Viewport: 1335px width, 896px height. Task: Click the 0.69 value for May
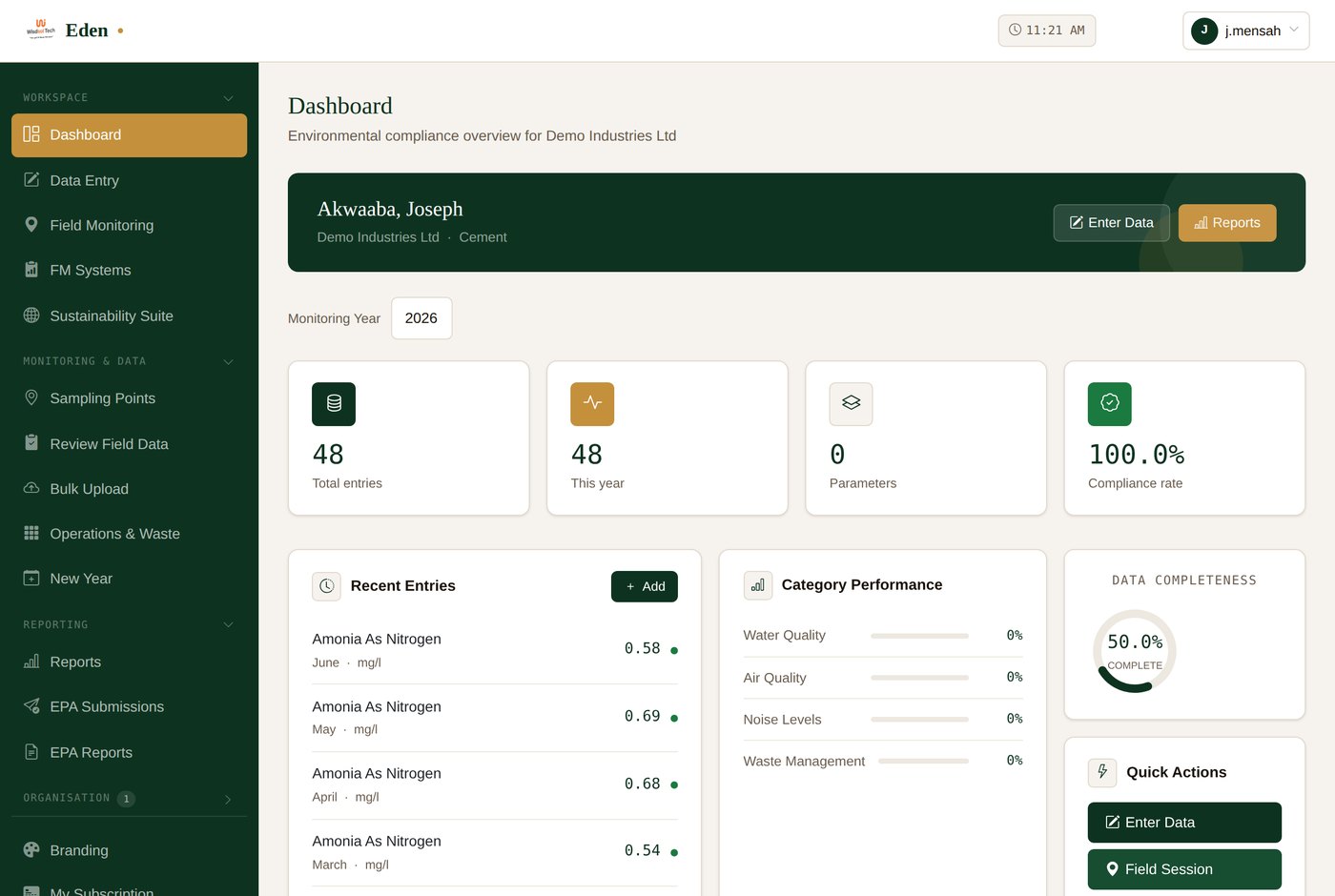(x=642, y=716)
